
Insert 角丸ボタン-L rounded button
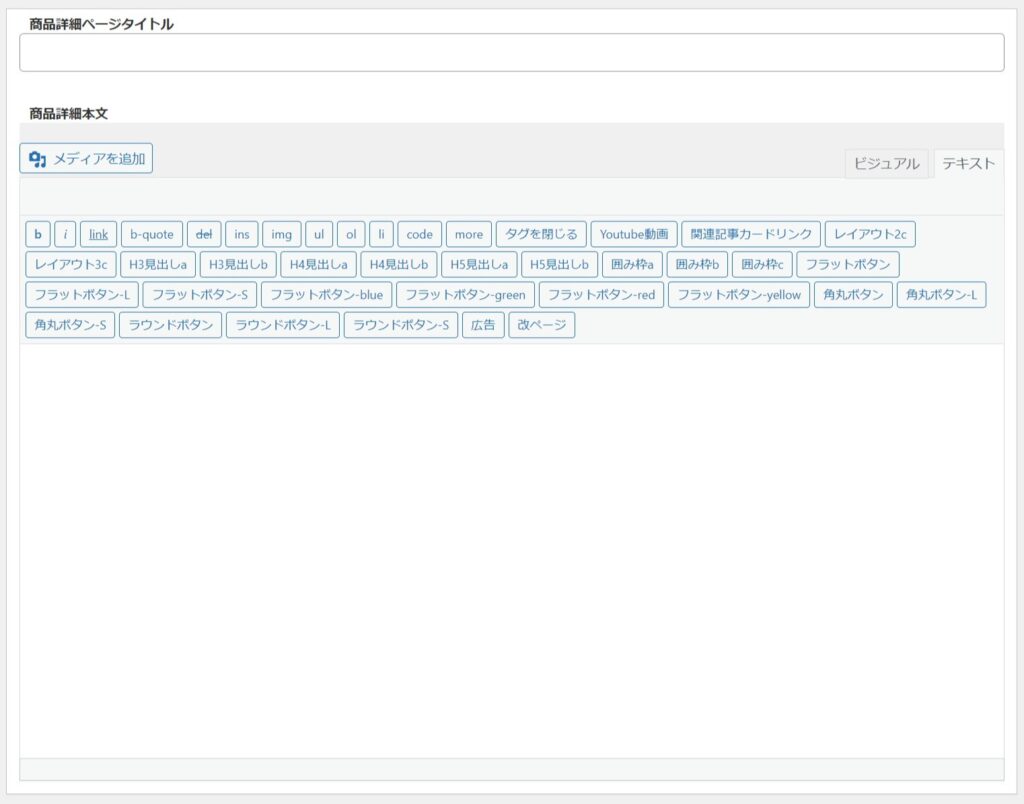coord(941,295)
